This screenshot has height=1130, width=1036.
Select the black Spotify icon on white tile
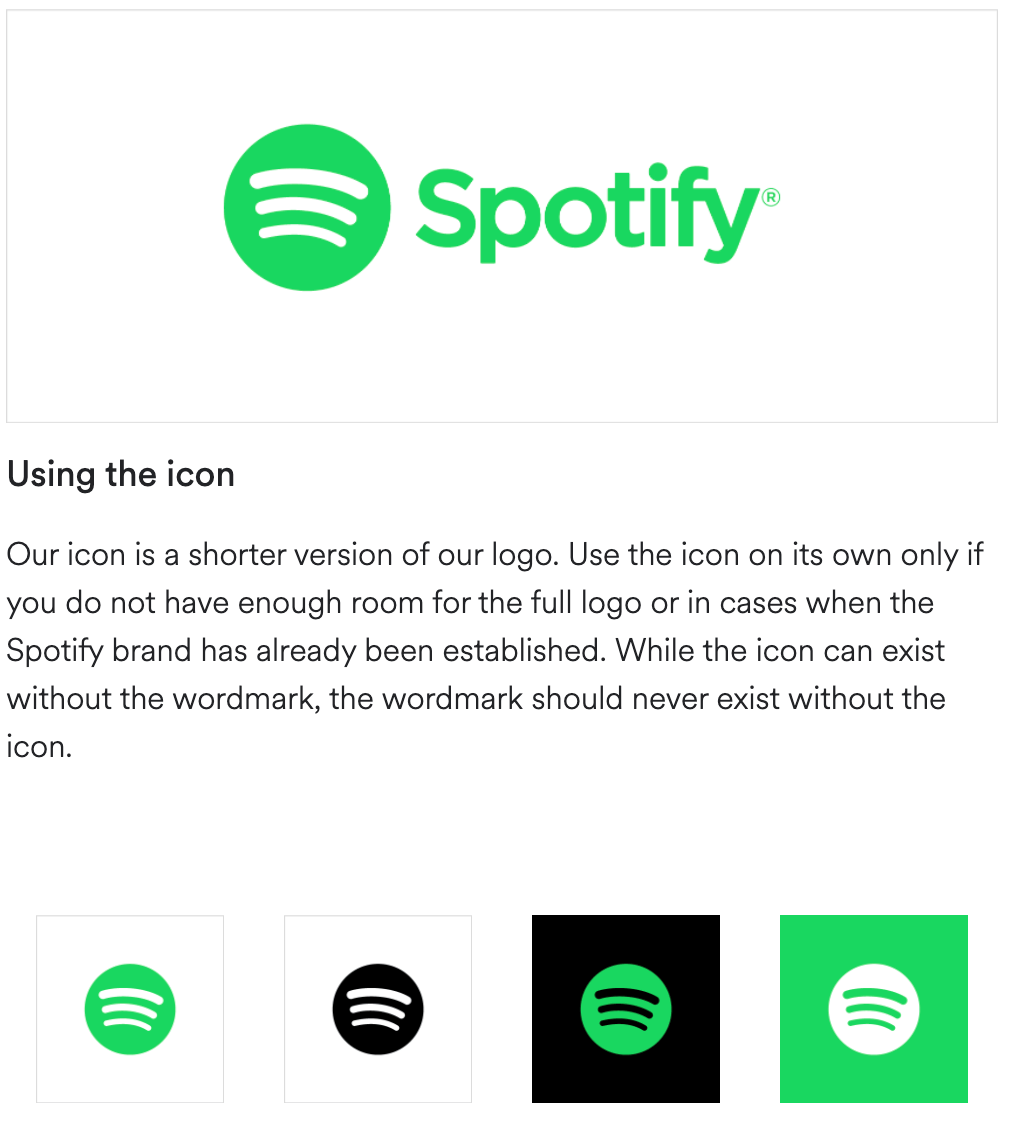click(378, 1009)
